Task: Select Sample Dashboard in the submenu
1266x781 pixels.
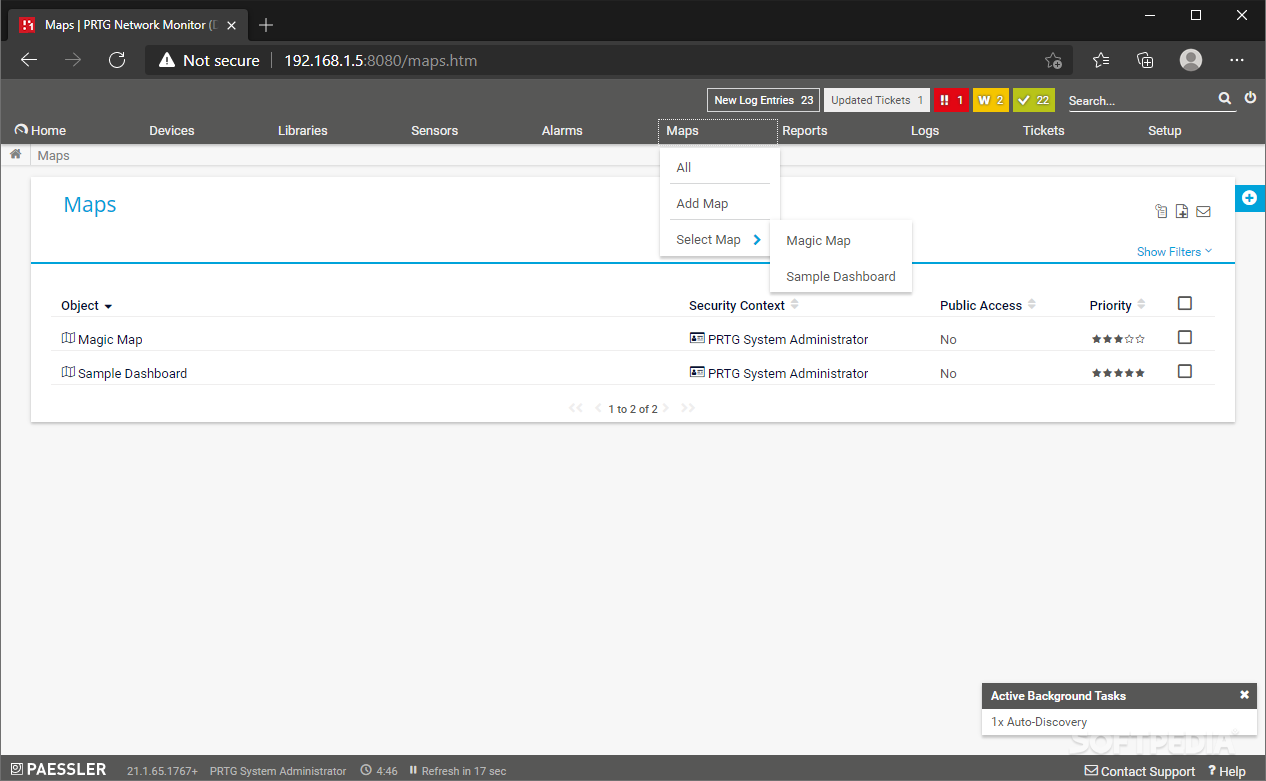Action: point(840,276)
